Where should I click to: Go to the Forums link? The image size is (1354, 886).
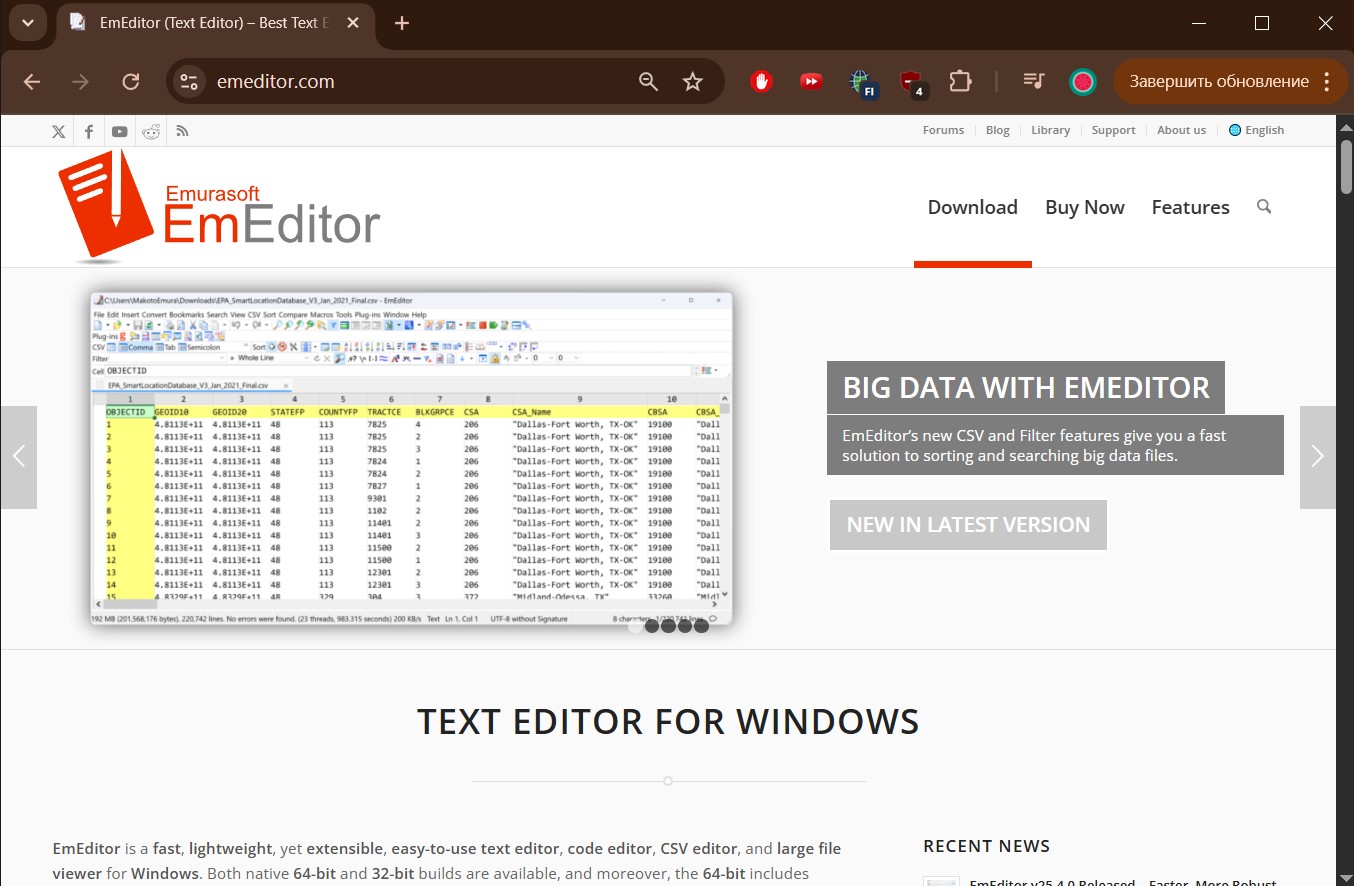pos(943,130)
